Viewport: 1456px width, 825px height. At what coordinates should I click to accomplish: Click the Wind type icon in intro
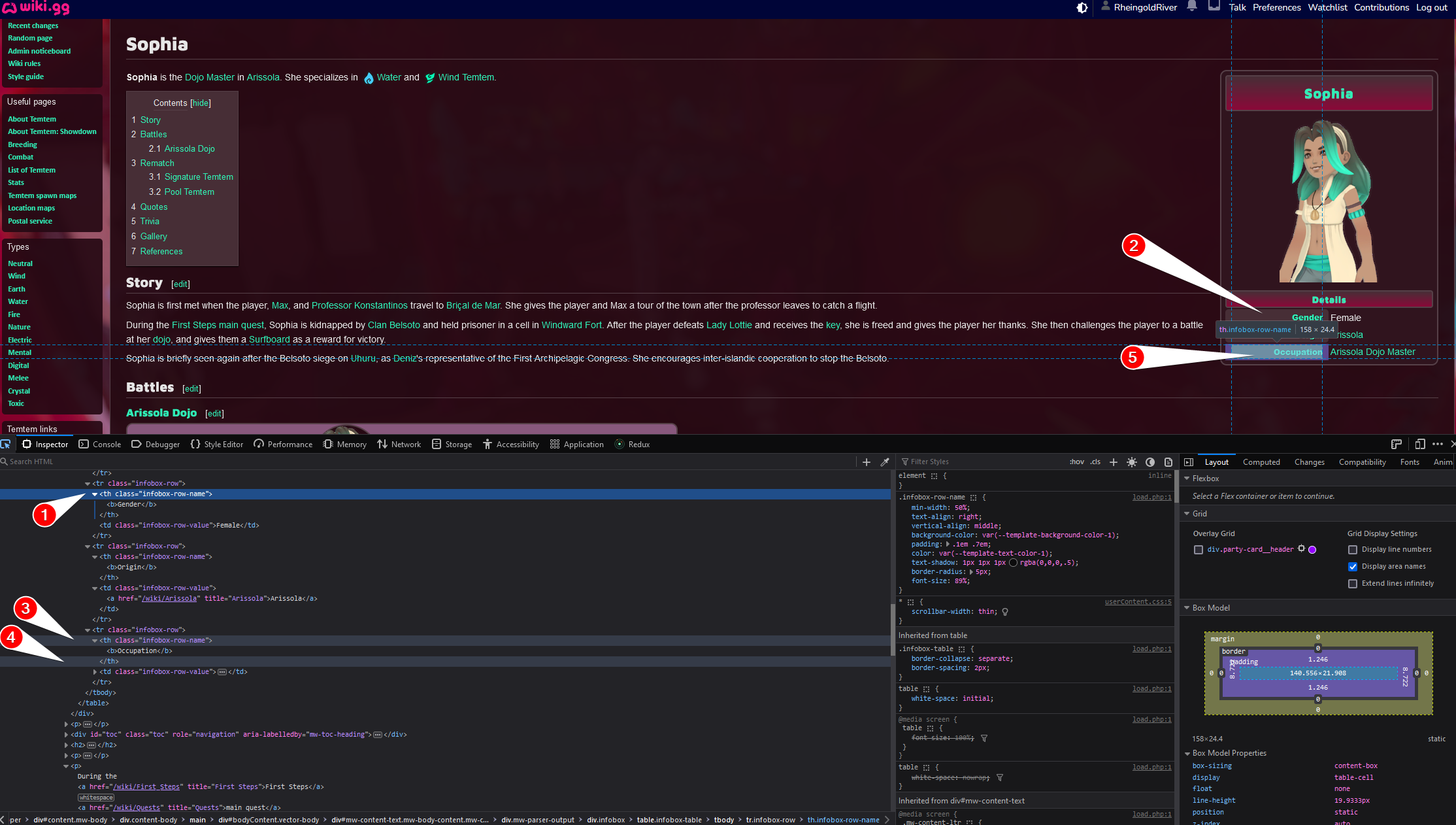click(430, 78)
